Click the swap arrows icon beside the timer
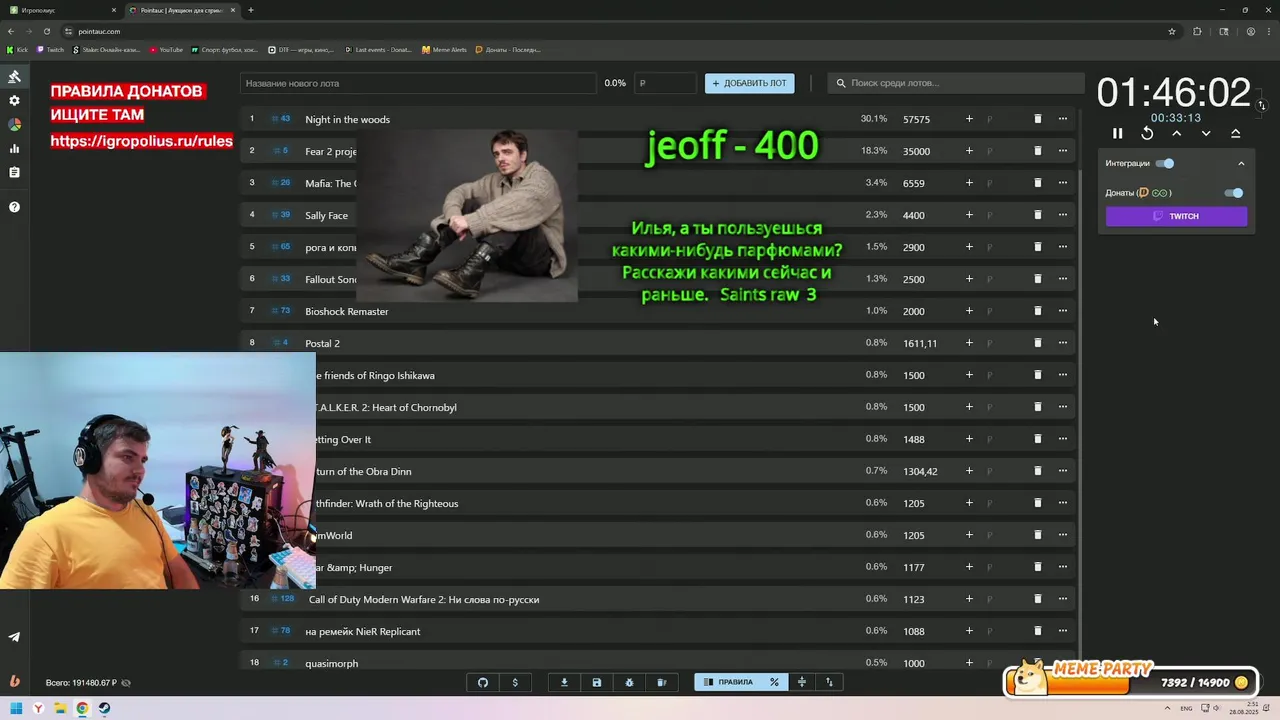 [1262, 105]
